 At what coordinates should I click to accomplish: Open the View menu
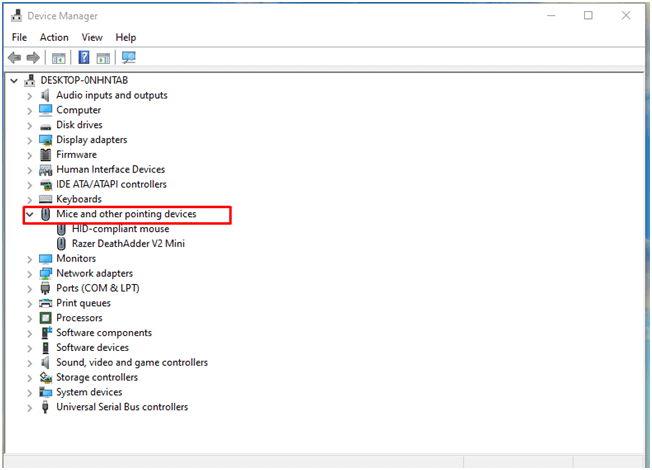(x=92, y=37)
